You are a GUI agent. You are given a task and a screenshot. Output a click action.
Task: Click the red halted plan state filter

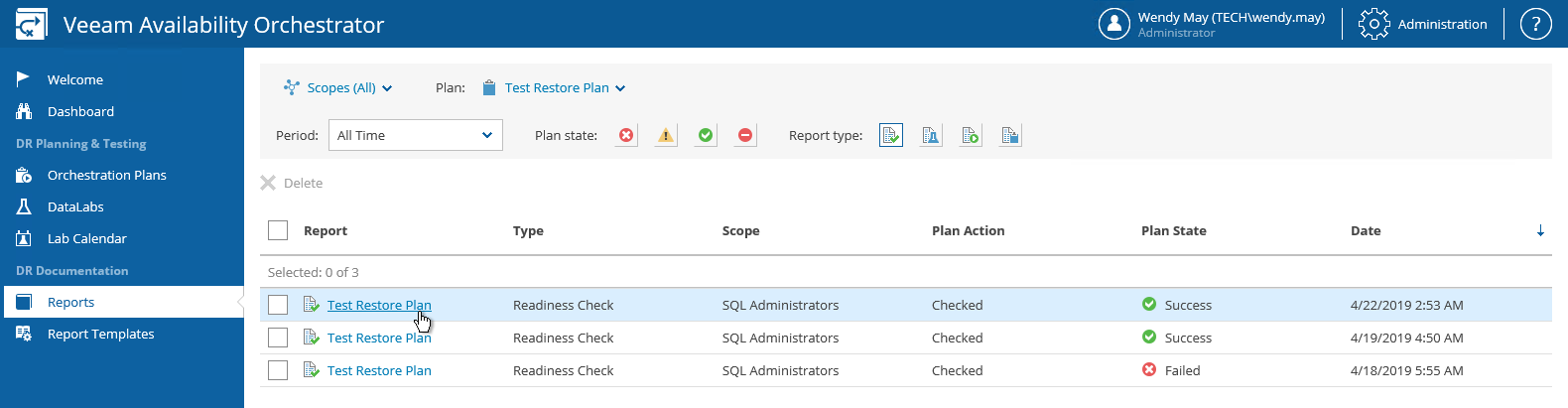(745, 135)
